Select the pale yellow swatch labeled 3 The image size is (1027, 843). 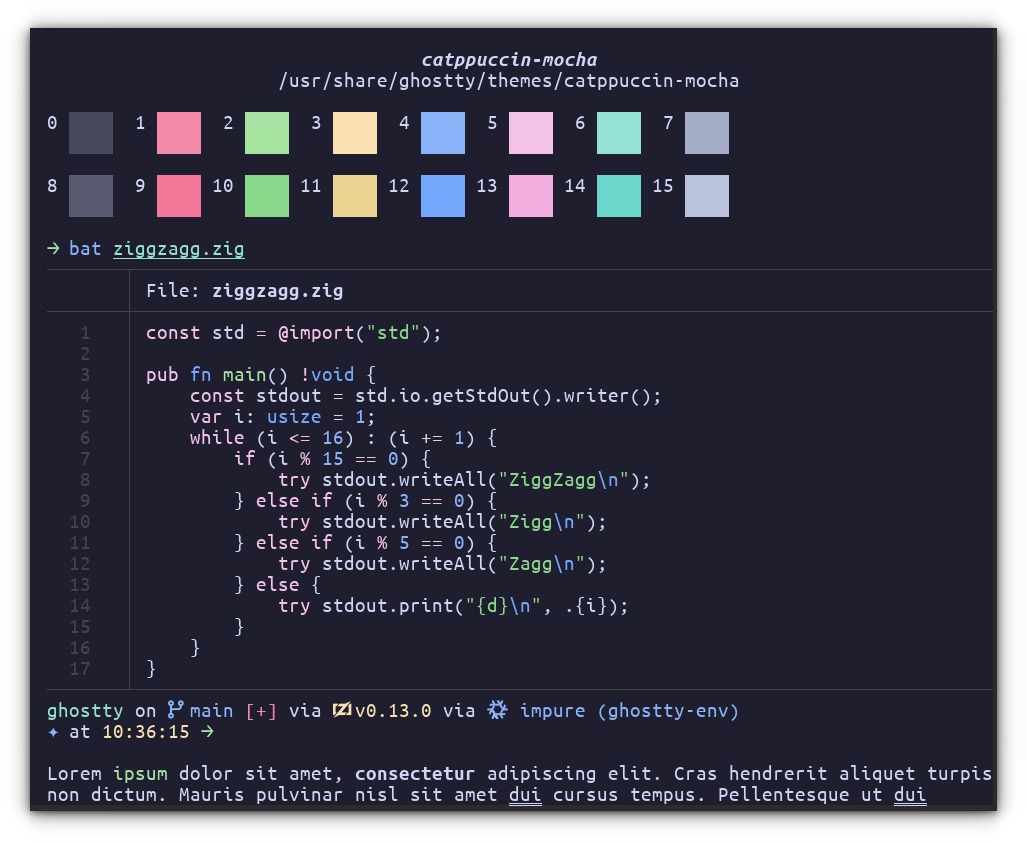[x=355, y=133]
